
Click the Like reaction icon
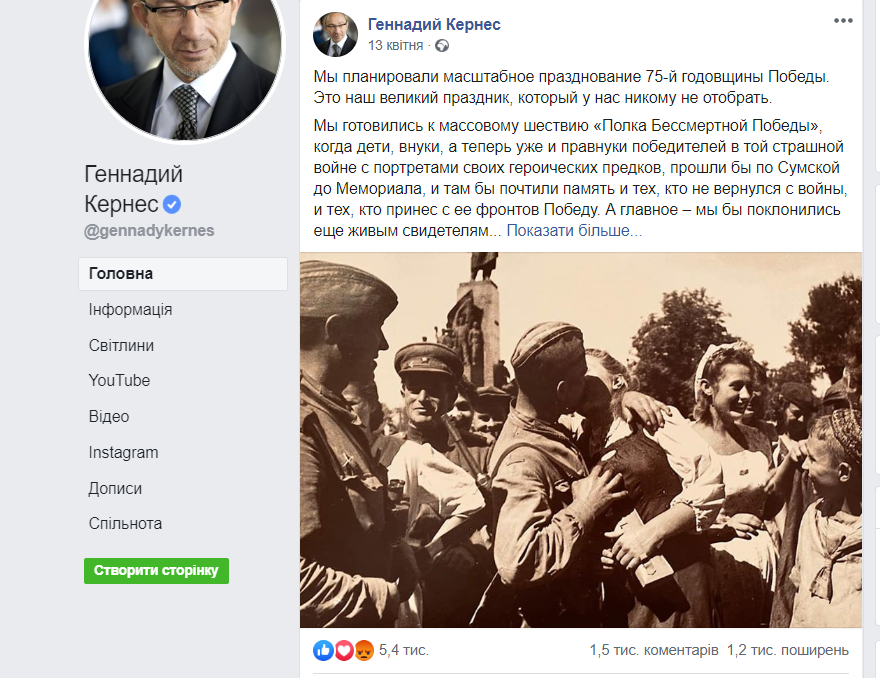tap(323, 650)
